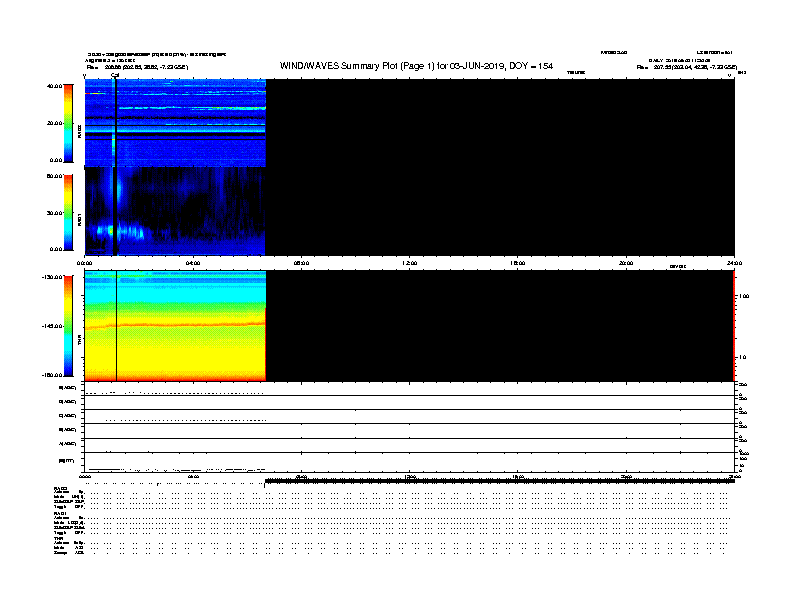Click 12:00 on the upper time axis
The width and height of the screenshot is (792, 612).
(x=410, y=263)
